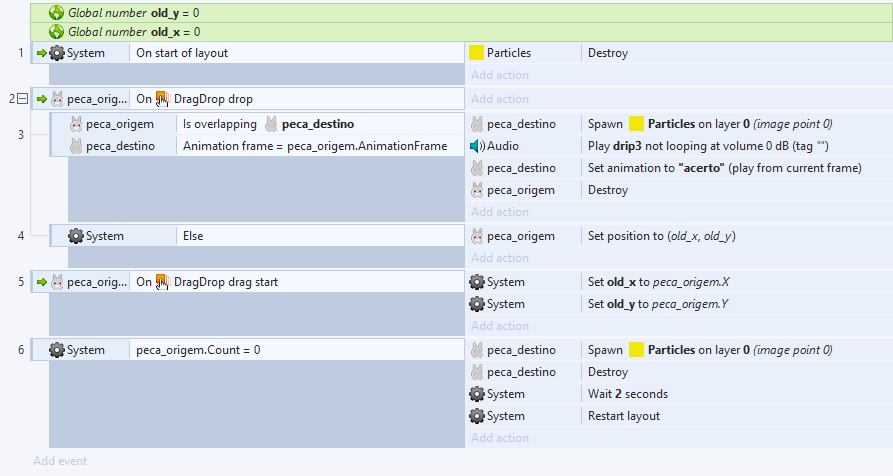The image size is (893, 476).
Task: Select the Wait 2 seconds action
Action: [628, 394]
